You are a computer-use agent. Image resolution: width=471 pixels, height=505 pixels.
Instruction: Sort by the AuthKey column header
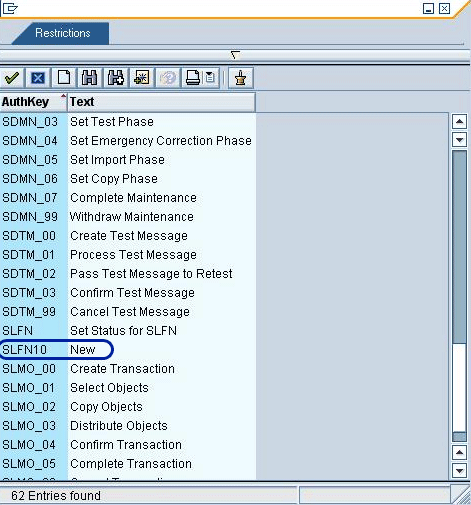33,102
